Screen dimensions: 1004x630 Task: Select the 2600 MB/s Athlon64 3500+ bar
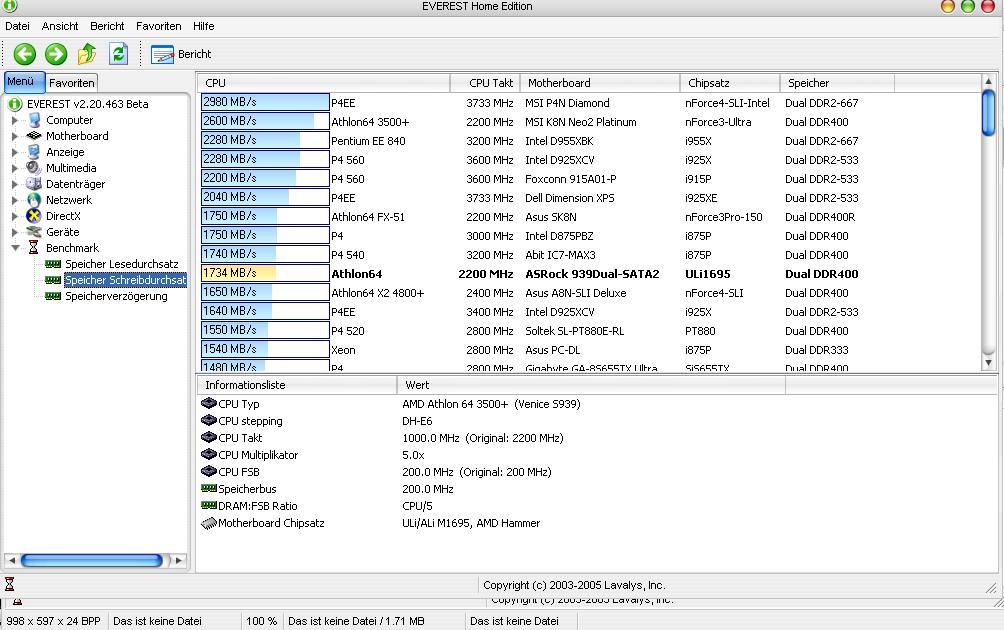click(265, 121)
